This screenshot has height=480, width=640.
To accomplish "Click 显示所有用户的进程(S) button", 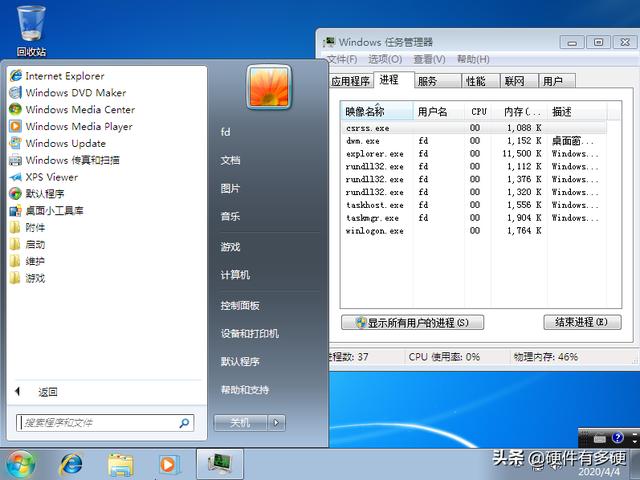I will [413, 322].
